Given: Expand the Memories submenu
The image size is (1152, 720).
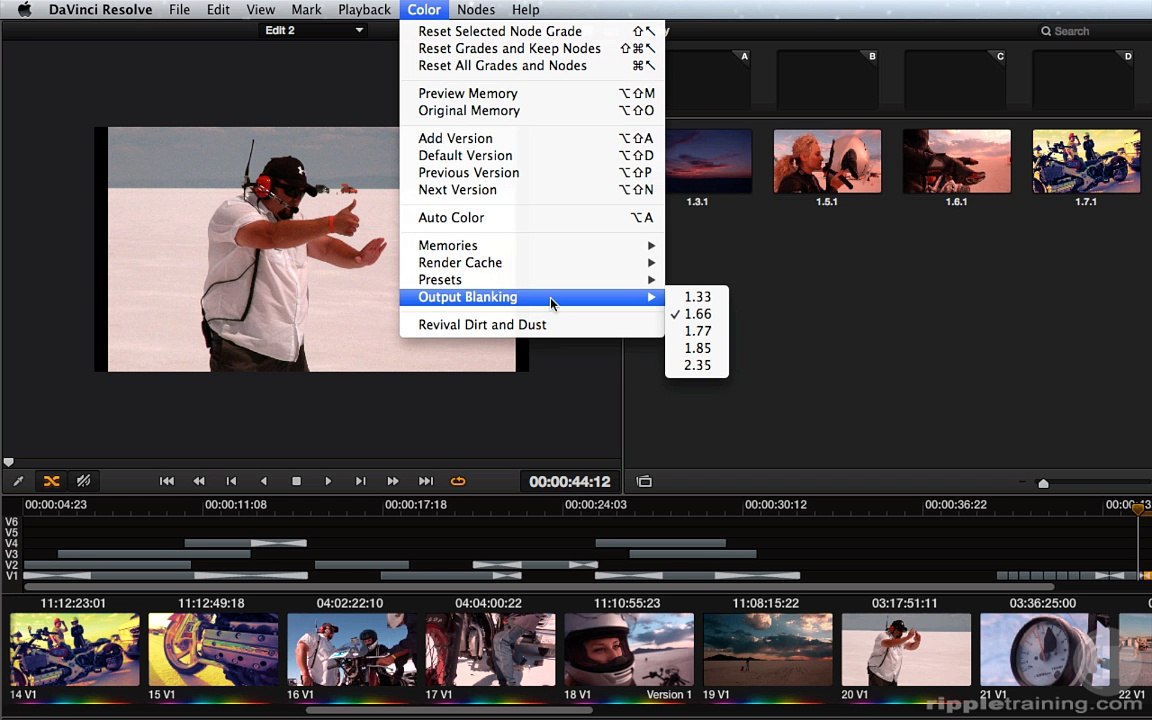Looking at the screenshot, I should click(532, 245).
